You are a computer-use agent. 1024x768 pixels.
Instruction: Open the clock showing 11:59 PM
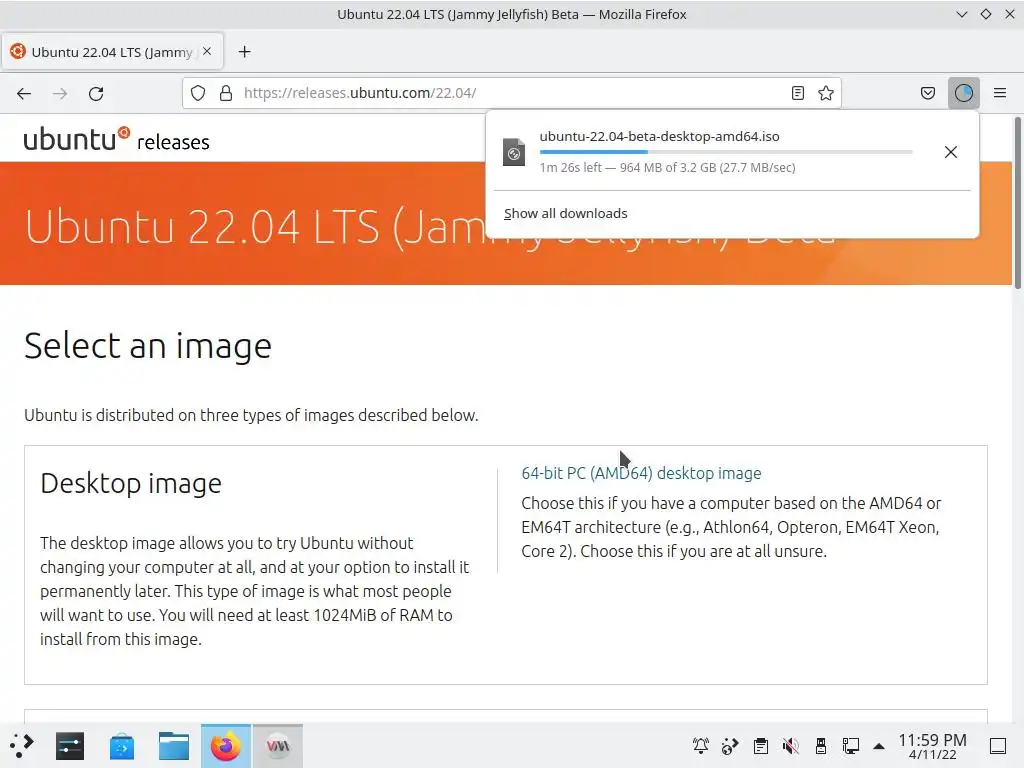(933, 746)
